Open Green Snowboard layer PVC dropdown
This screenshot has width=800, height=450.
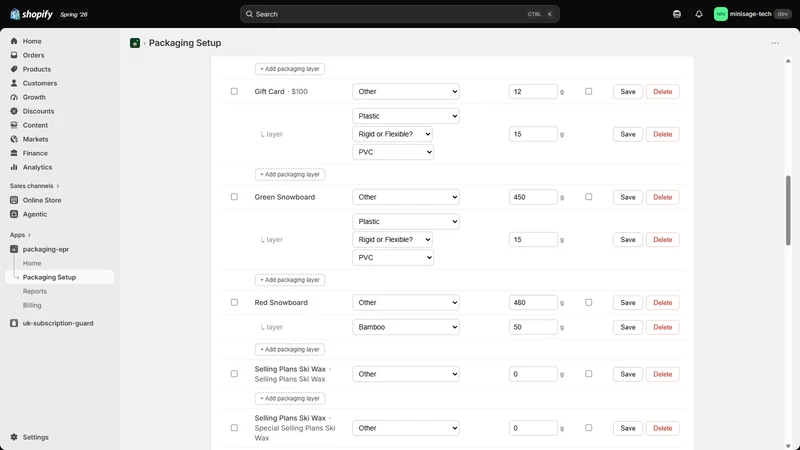point(393,258)
